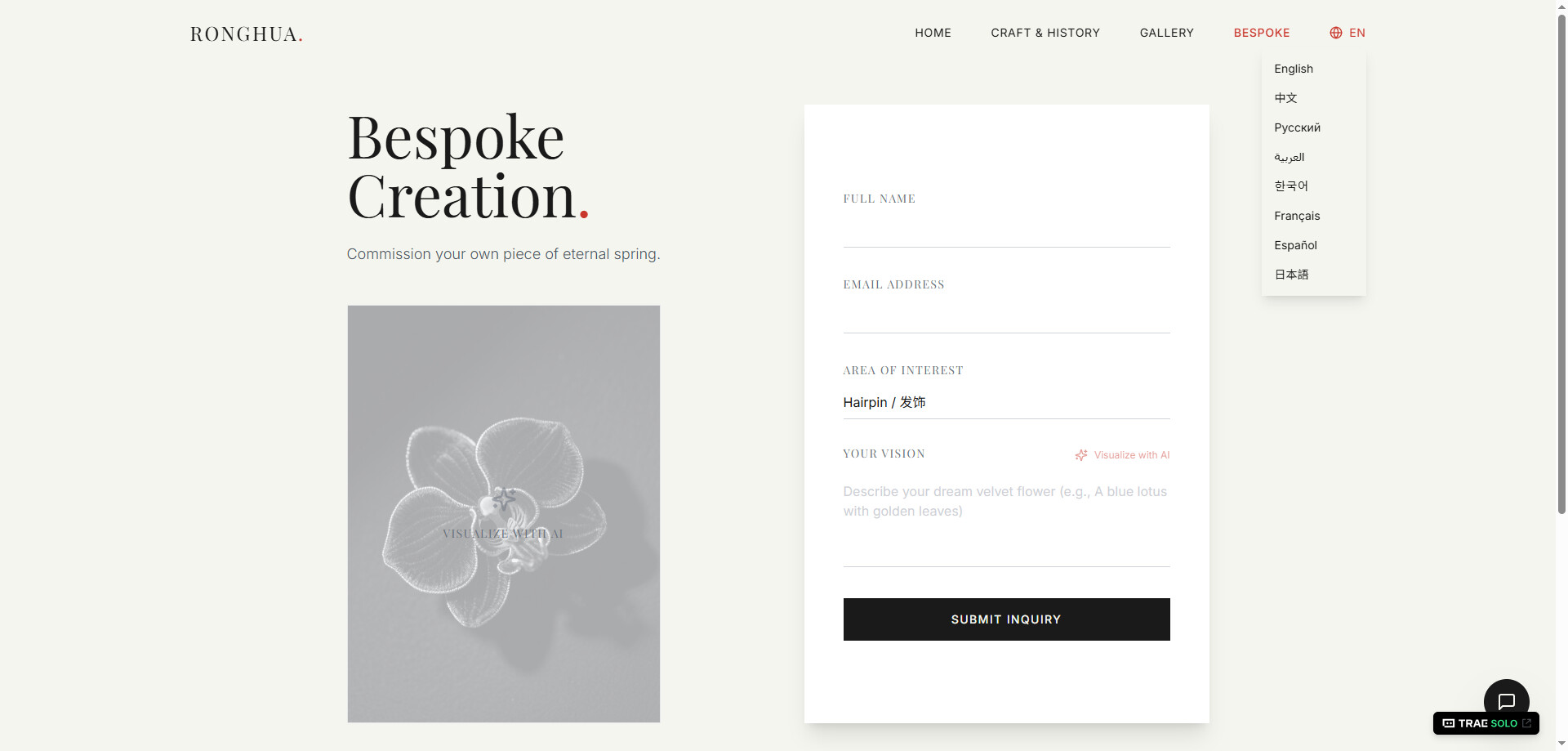Switch language to Français
The height and width of the screenshot is (751, 1568).
coord(1297,216)
